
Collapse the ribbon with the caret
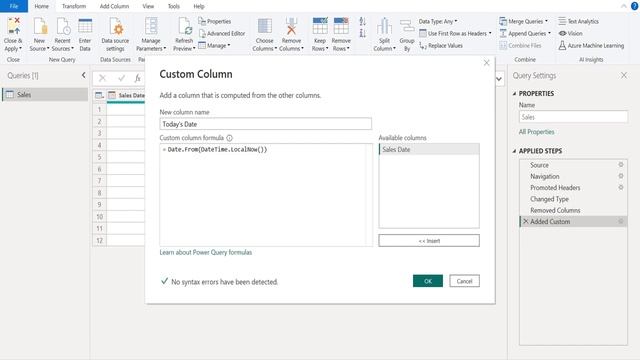click(x=624, y=6)
